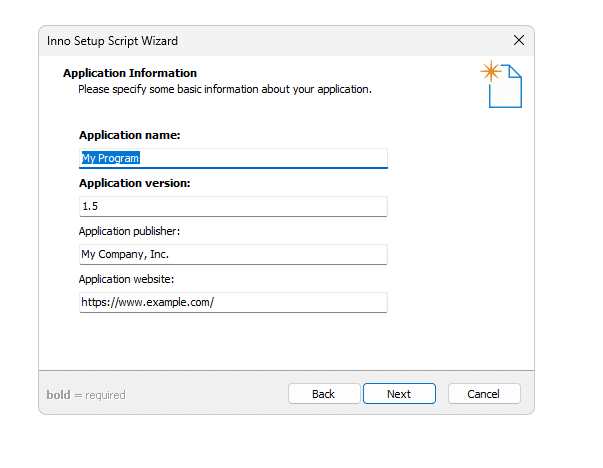Click the 'Application Information' heading
Viewport: 603px width, 468px height.
130,73
